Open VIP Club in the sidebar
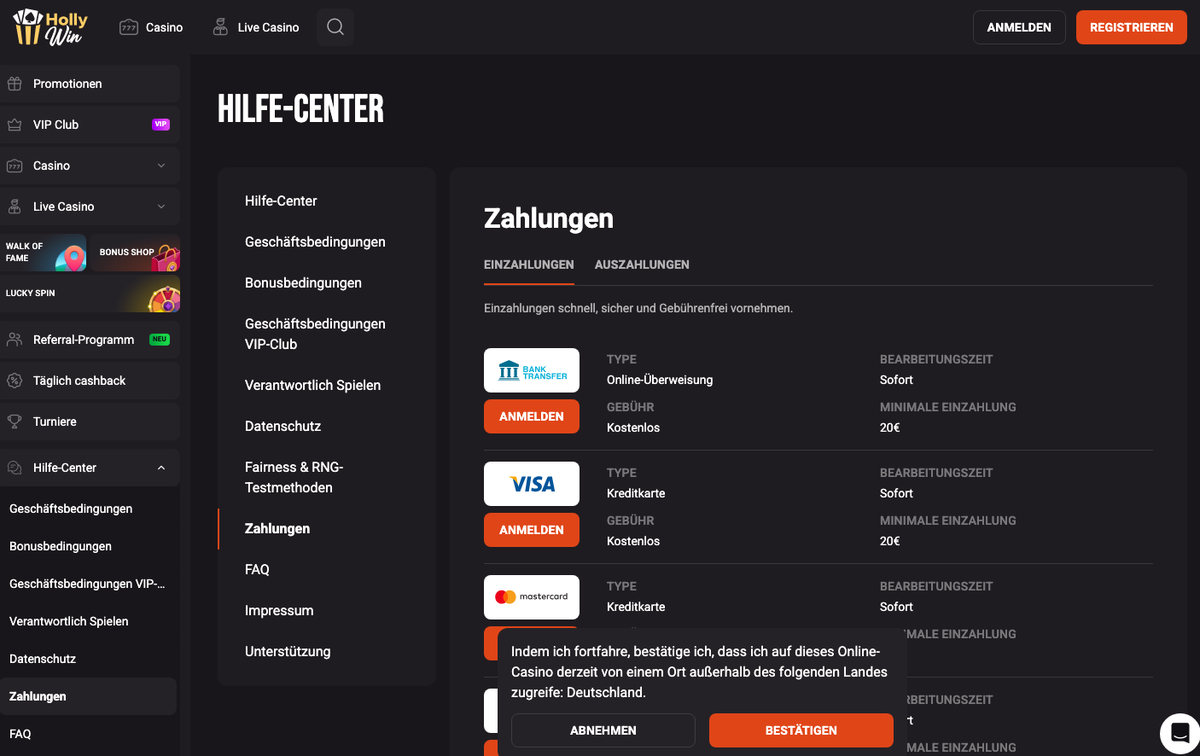Image resolution: width=1200 pixels, height=756 pixels. point(90,125)
